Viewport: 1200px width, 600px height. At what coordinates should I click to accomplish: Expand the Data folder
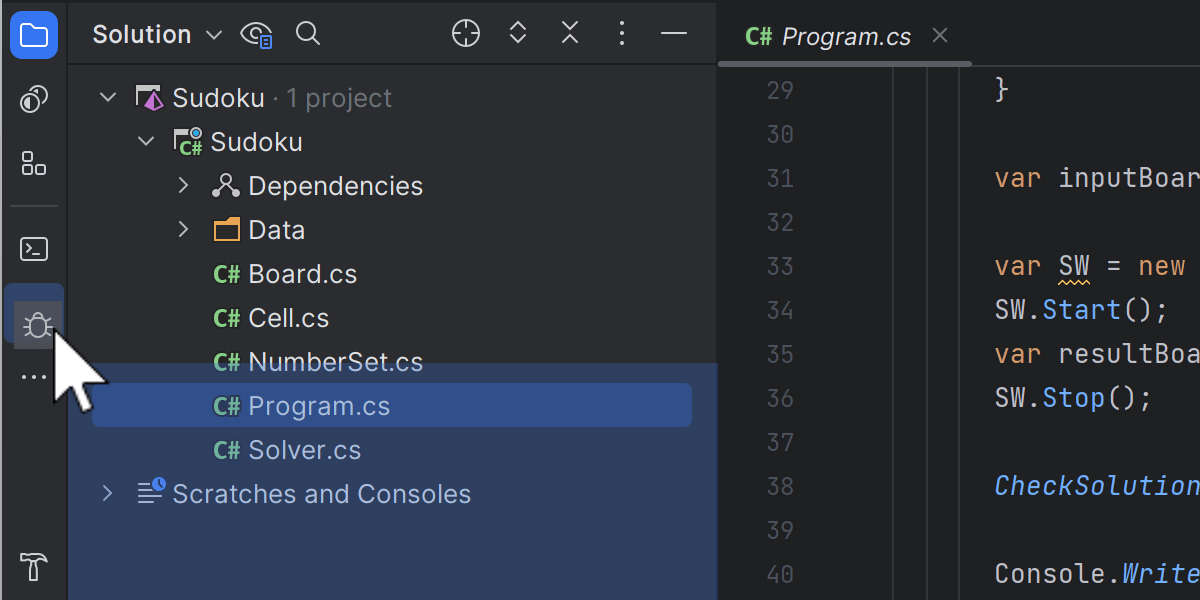[x=183, y=230]
